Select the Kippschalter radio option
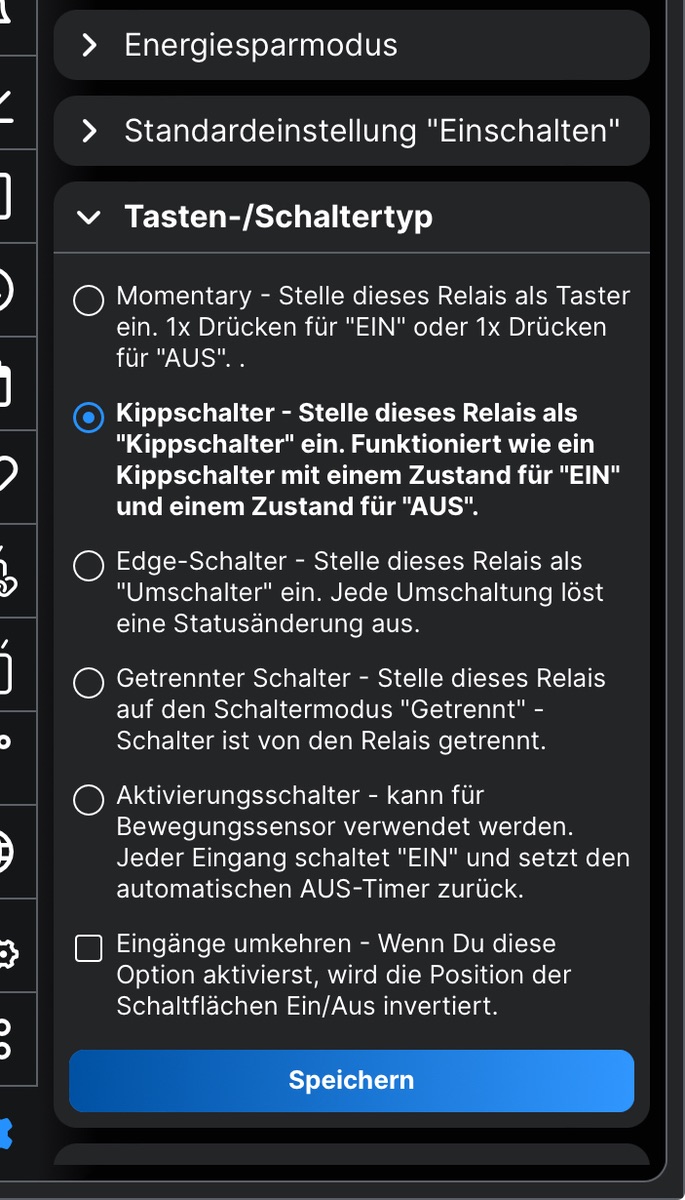Screen dimensions: 685x1200 pos(89,417)
